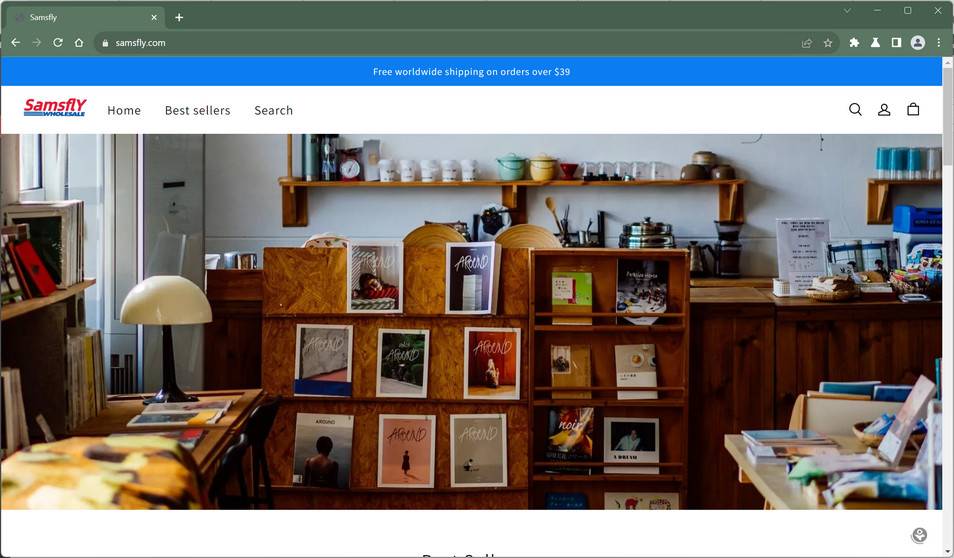Open the Home menu link
The image size is (954, 558).
point(124,110)
